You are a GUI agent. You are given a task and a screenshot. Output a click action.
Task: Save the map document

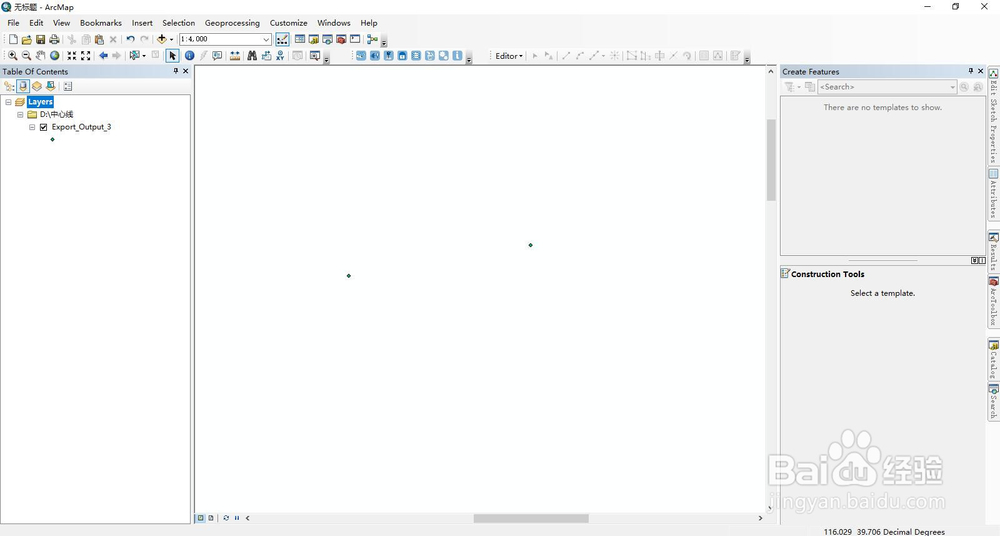[x=40, y=40]
